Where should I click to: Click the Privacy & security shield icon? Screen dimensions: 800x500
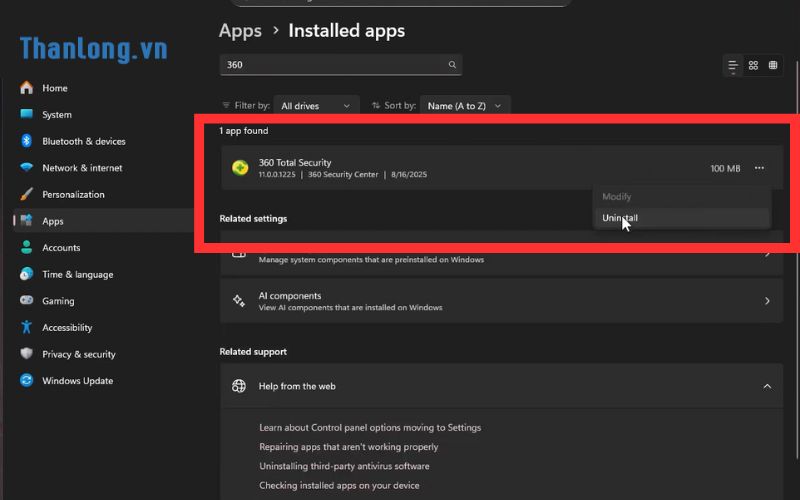(27, 354)
